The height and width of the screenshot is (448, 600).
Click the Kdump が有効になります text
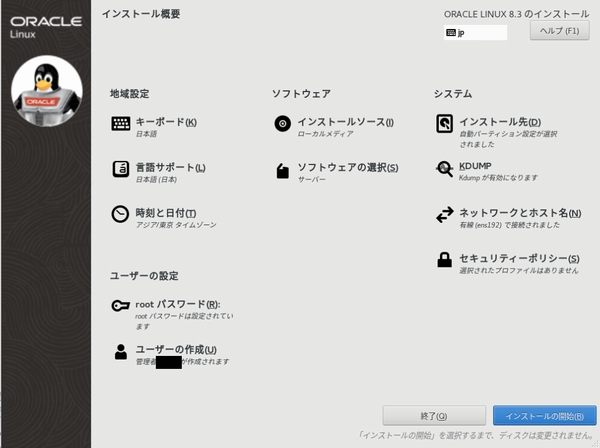point(498,178)
